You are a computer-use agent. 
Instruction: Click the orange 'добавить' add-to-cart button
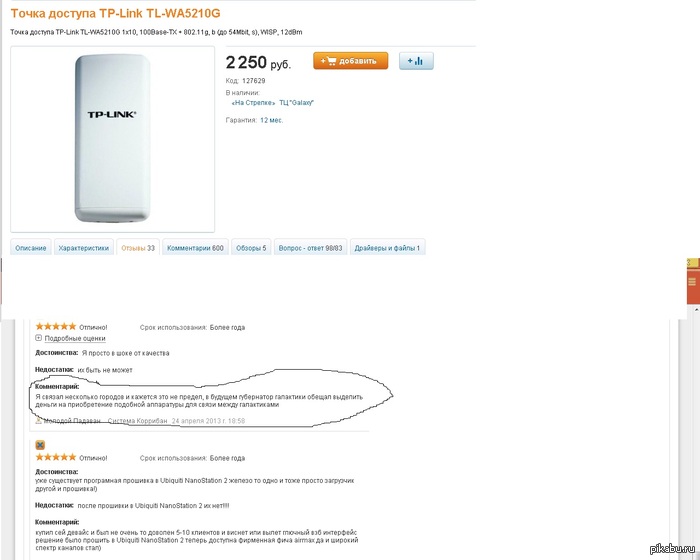tap(350, 61)
